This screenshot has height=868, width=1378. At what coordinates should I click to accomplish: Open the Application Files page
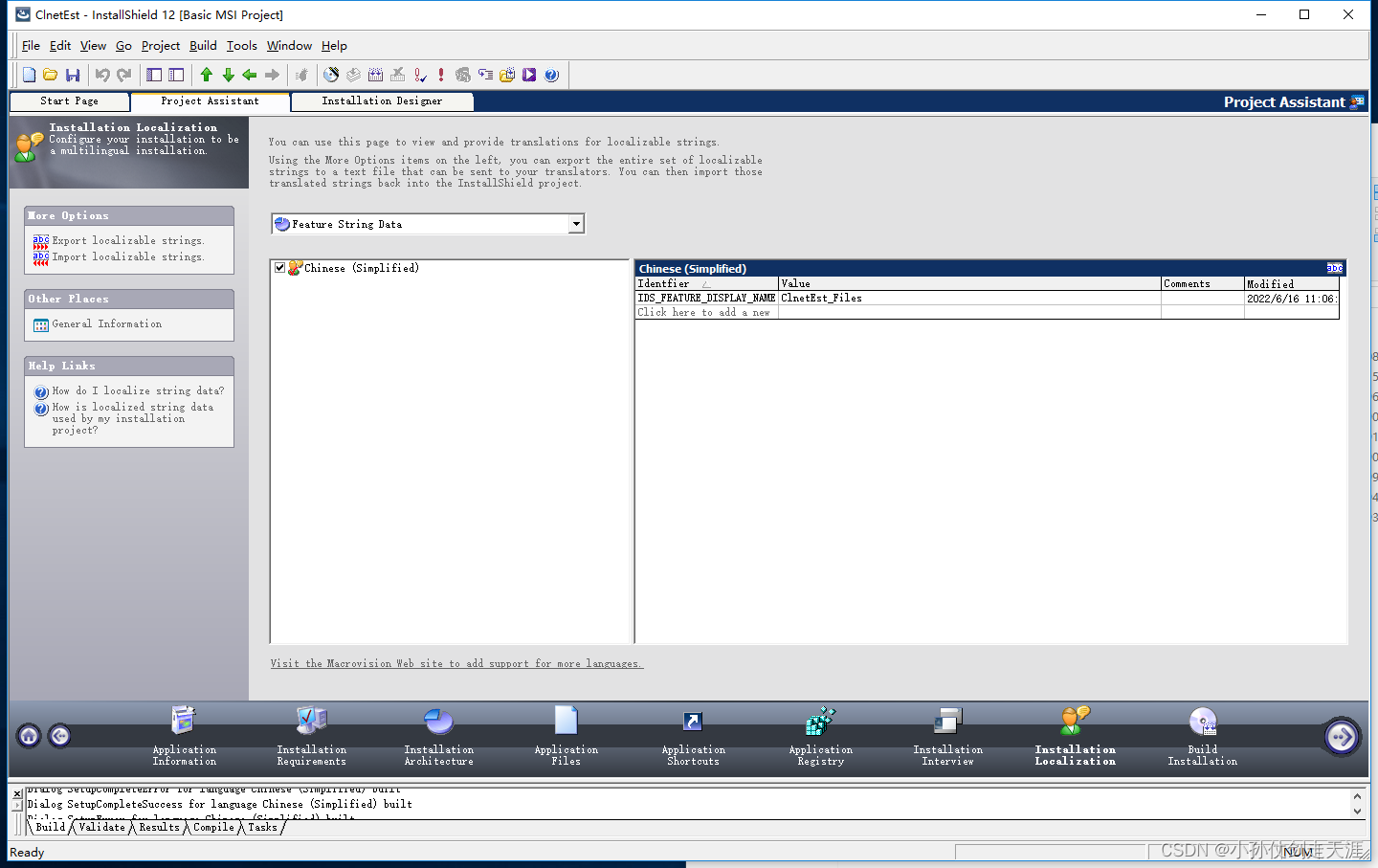pos(565,735)
